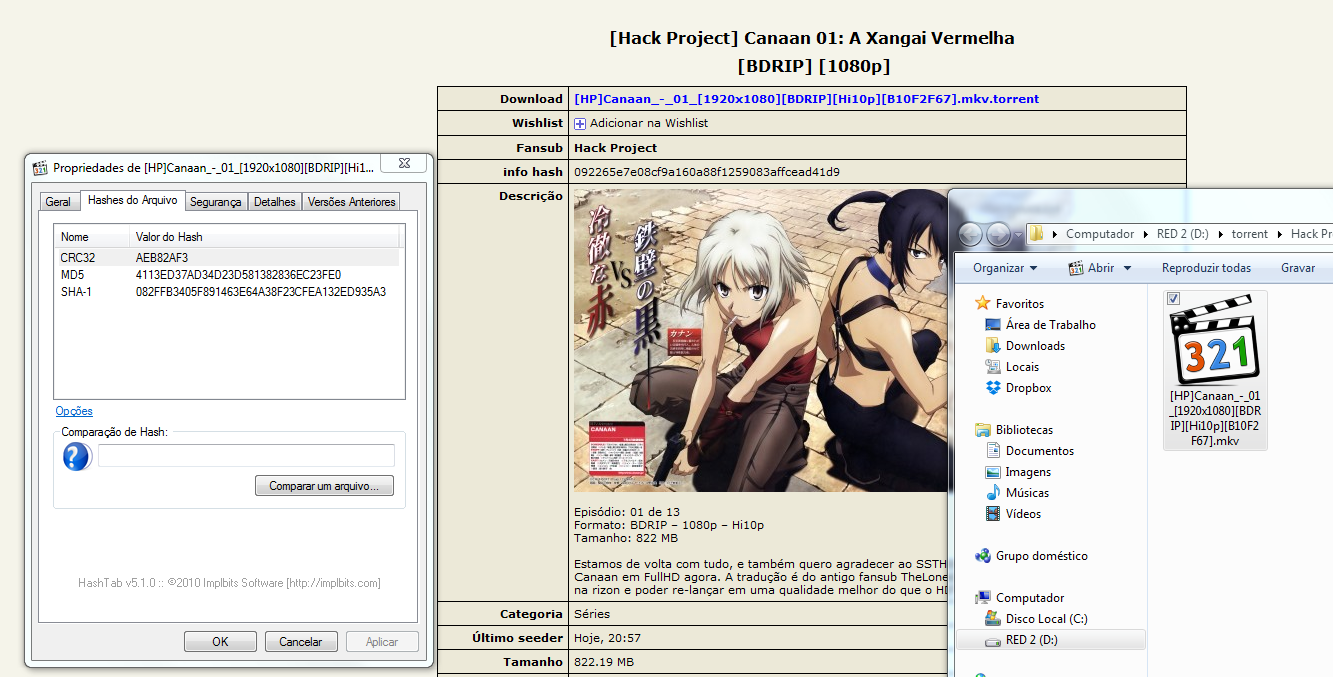Switch to the Geral tab
Screen dimensions: 1333x677
coord(58,202)
